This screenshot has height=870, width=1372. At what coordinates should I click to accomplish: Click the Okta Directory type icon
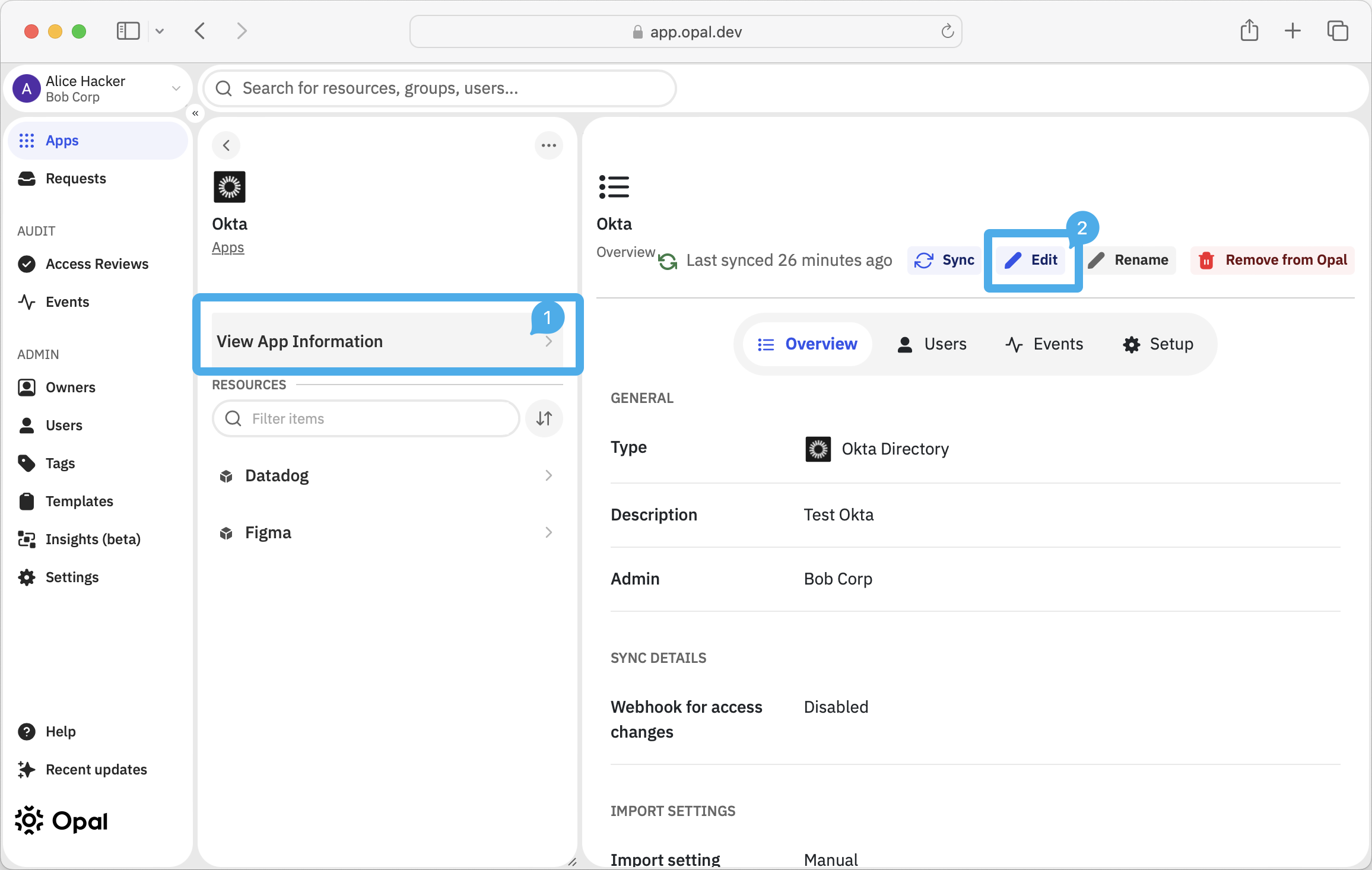[818, 449]
